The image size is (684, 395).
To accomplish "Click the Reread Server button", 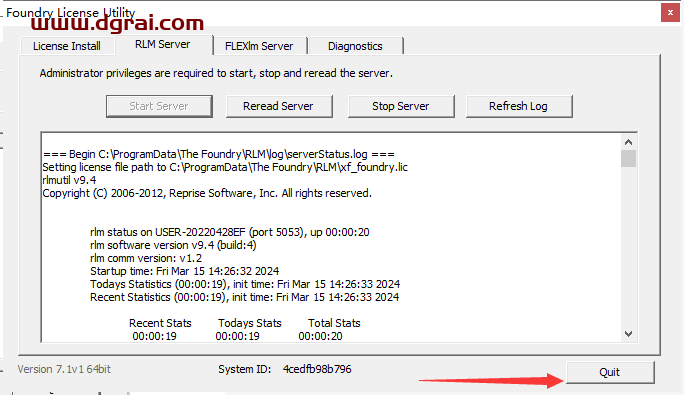I will click(279, 106).
